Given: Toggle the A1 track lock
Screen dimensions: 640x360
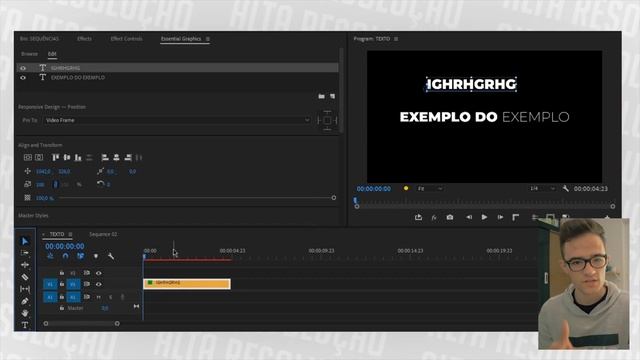Looking at the screenshot, I should click(x=62, y=297).
